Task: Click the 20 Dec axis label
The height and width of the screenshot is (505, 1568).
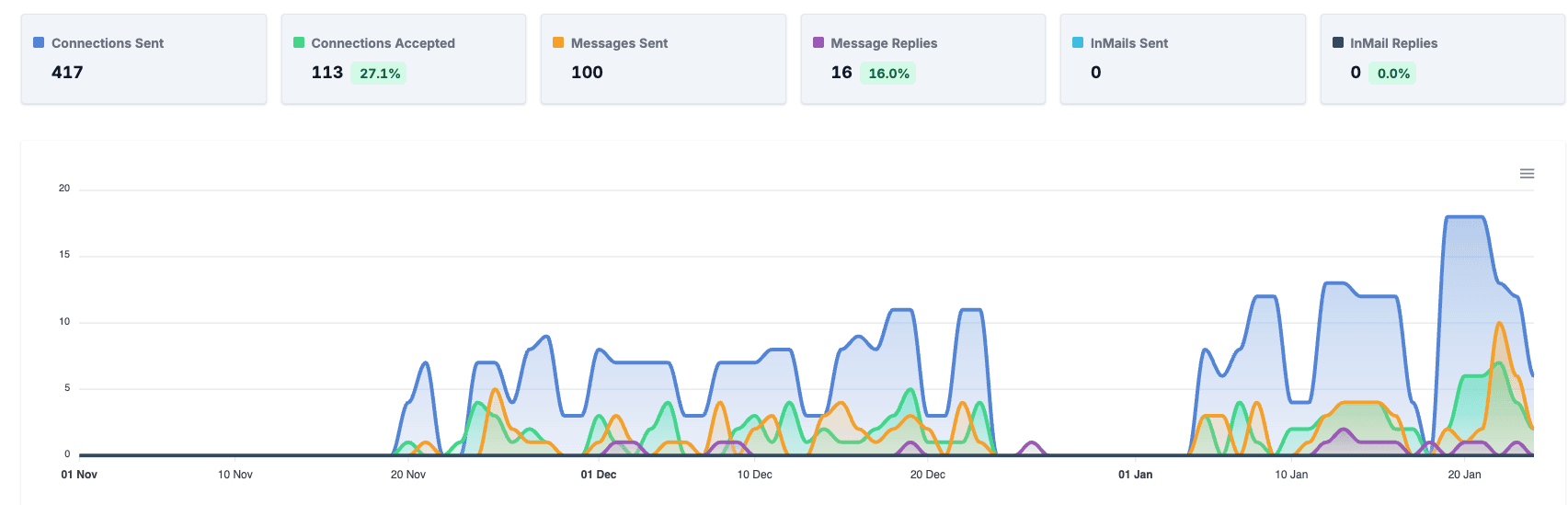Action: point(927,475)
